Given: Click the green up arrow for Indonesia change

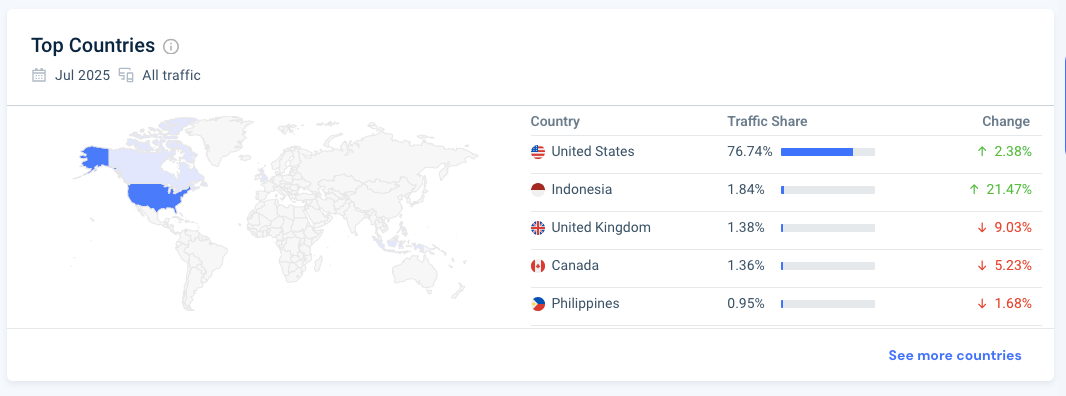Looking at the screenshot, I should pos(974,190).
